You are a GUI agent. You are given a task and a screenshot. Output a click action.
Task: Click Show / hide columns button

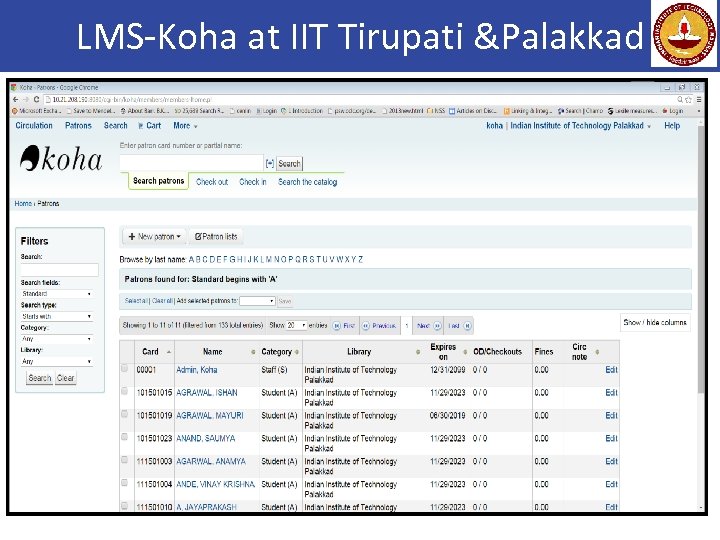click(x=655, y=322)
